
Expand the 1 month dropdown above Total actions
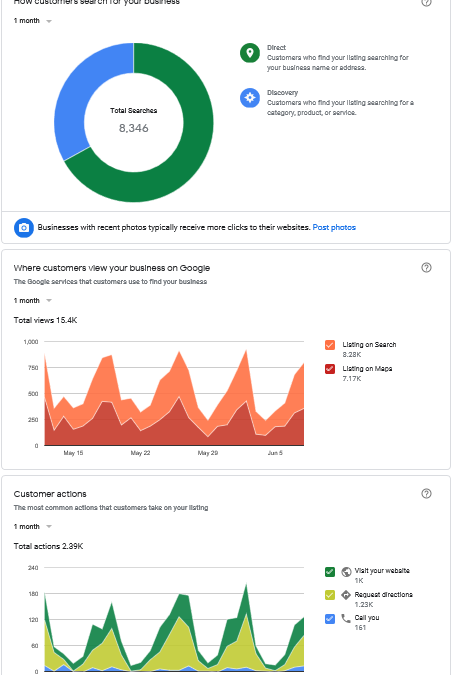pyautogui.click(x=33, y=526)
